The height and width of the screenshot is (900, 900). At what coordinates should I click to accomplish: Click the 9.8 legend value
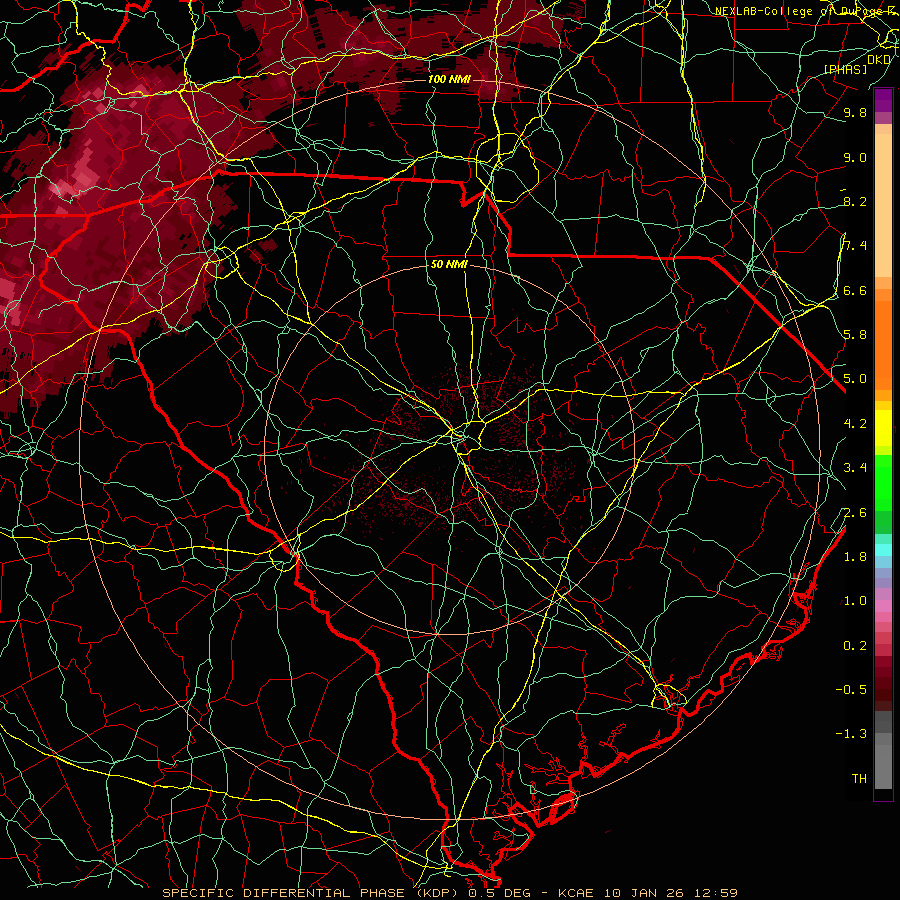click(855, 112)
